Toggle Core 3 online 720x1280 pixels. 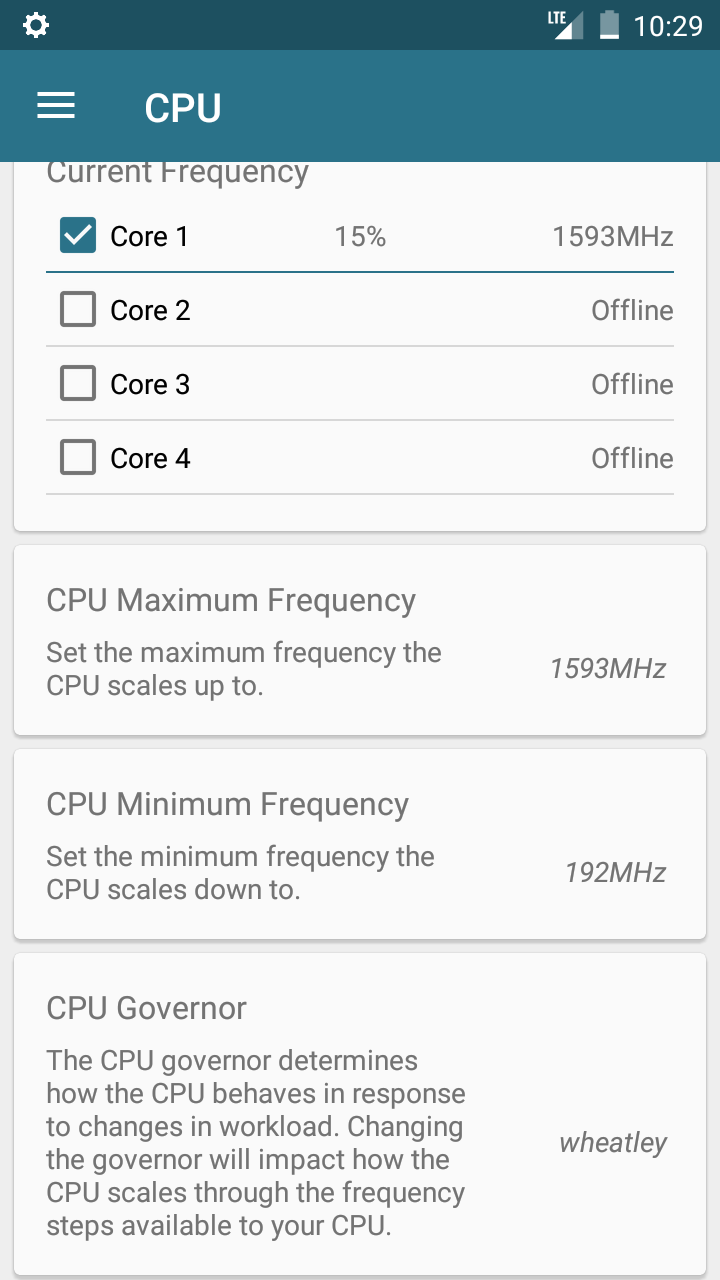coord(78,384)
